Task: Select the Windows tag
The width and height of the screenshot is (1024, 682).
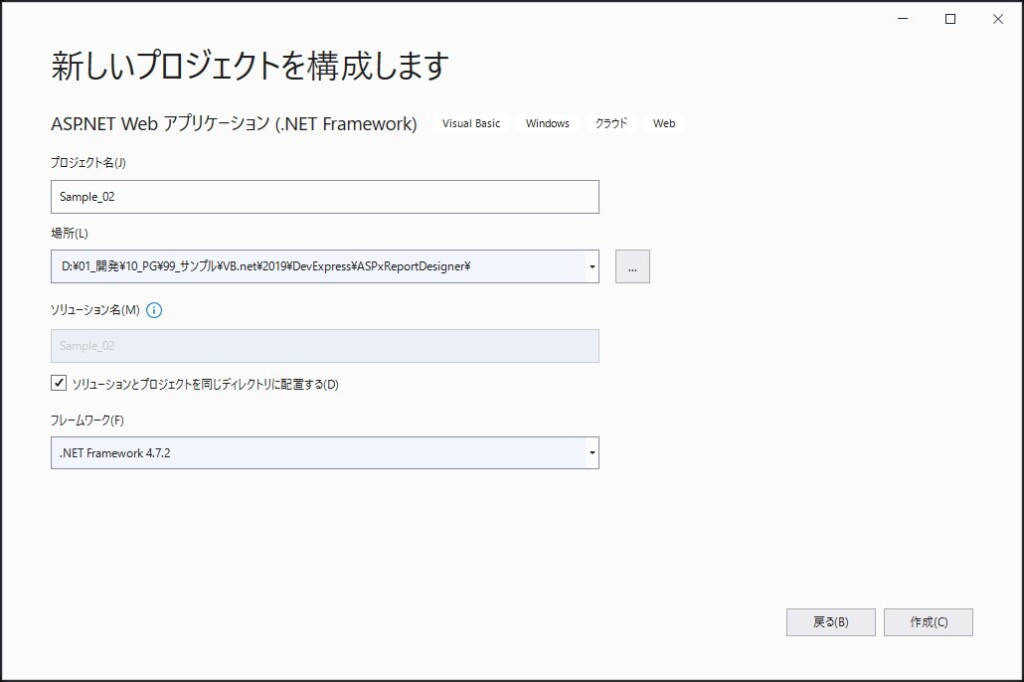Action: pyautogui.click(x=547, y=123)
